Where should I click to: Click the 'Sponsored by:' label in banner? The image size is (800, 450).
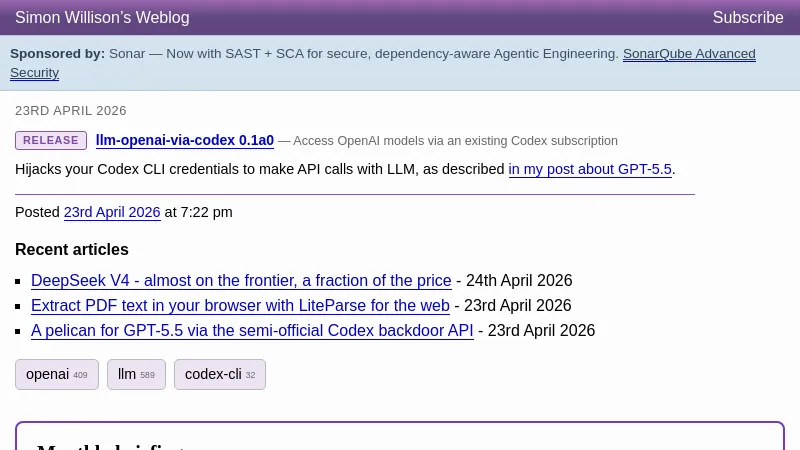point(57,54)
